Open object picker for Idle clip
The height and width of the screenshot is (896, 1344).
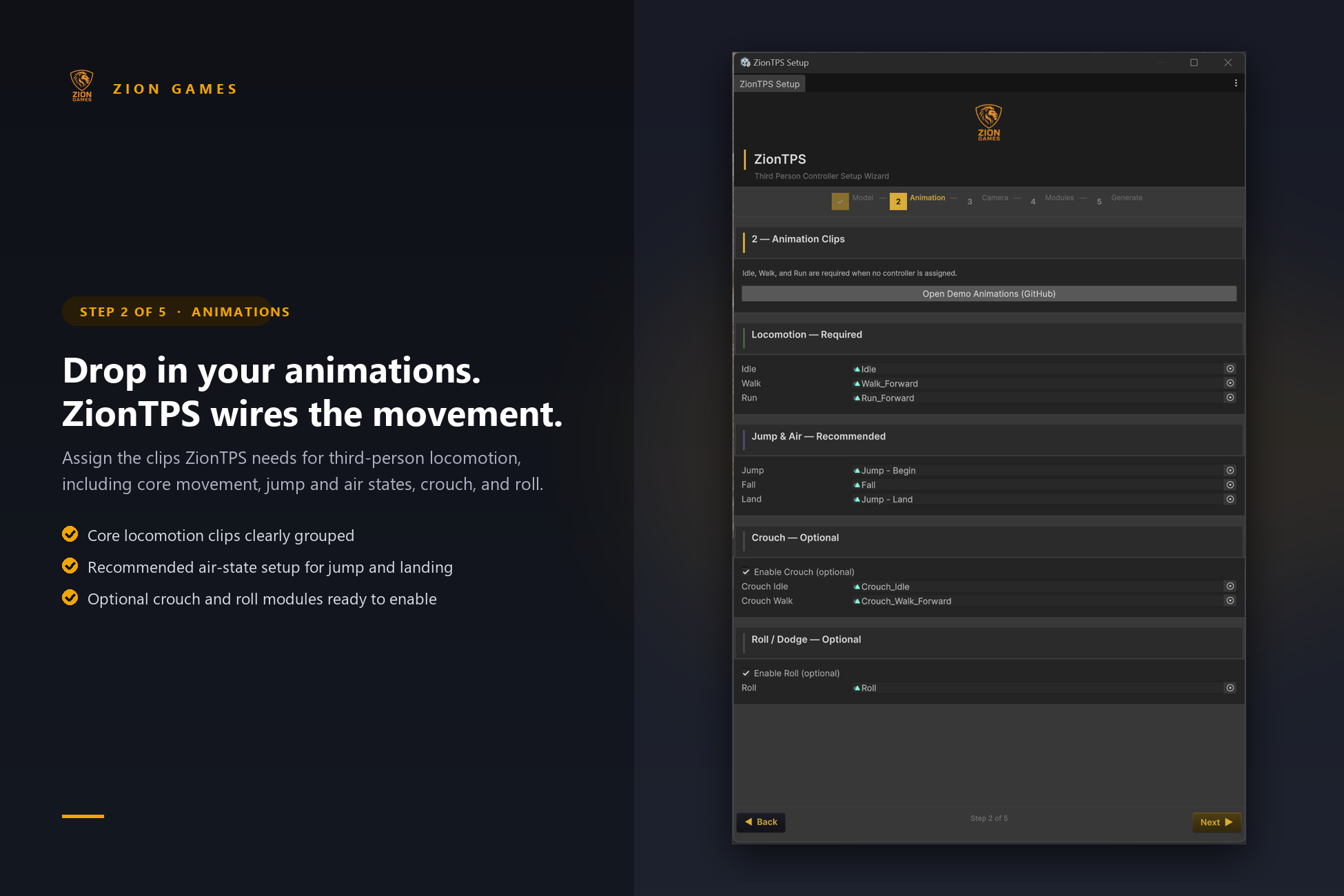[1230, 369]
